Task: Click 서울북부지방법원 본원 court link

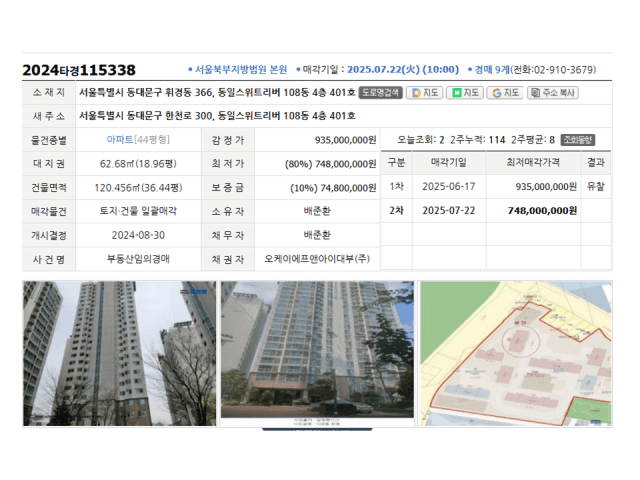Action: tap(241, 69)
